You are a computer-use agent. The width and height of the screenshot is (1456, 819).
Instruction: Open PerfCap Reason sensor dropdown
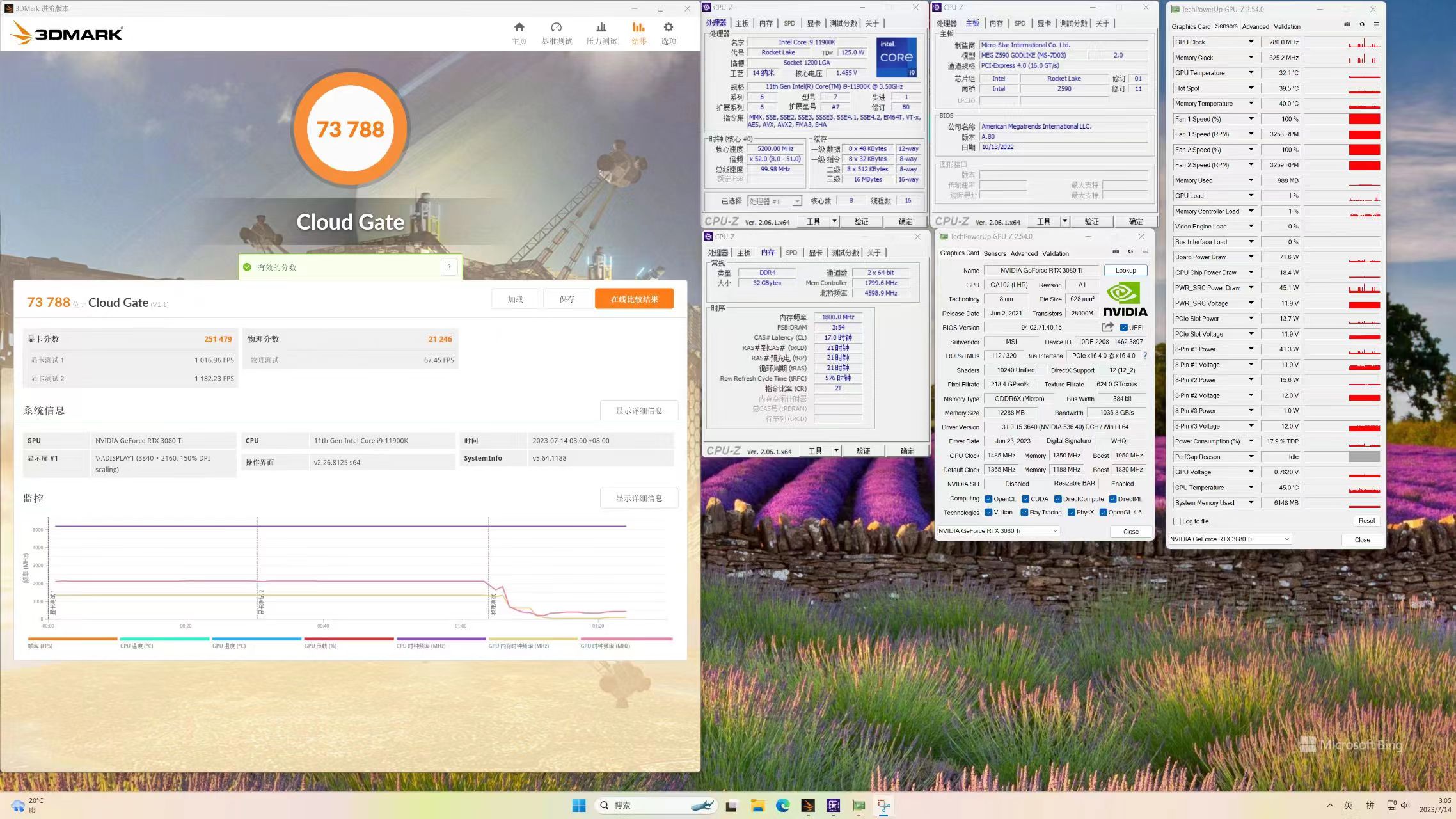coord(1251,457)
